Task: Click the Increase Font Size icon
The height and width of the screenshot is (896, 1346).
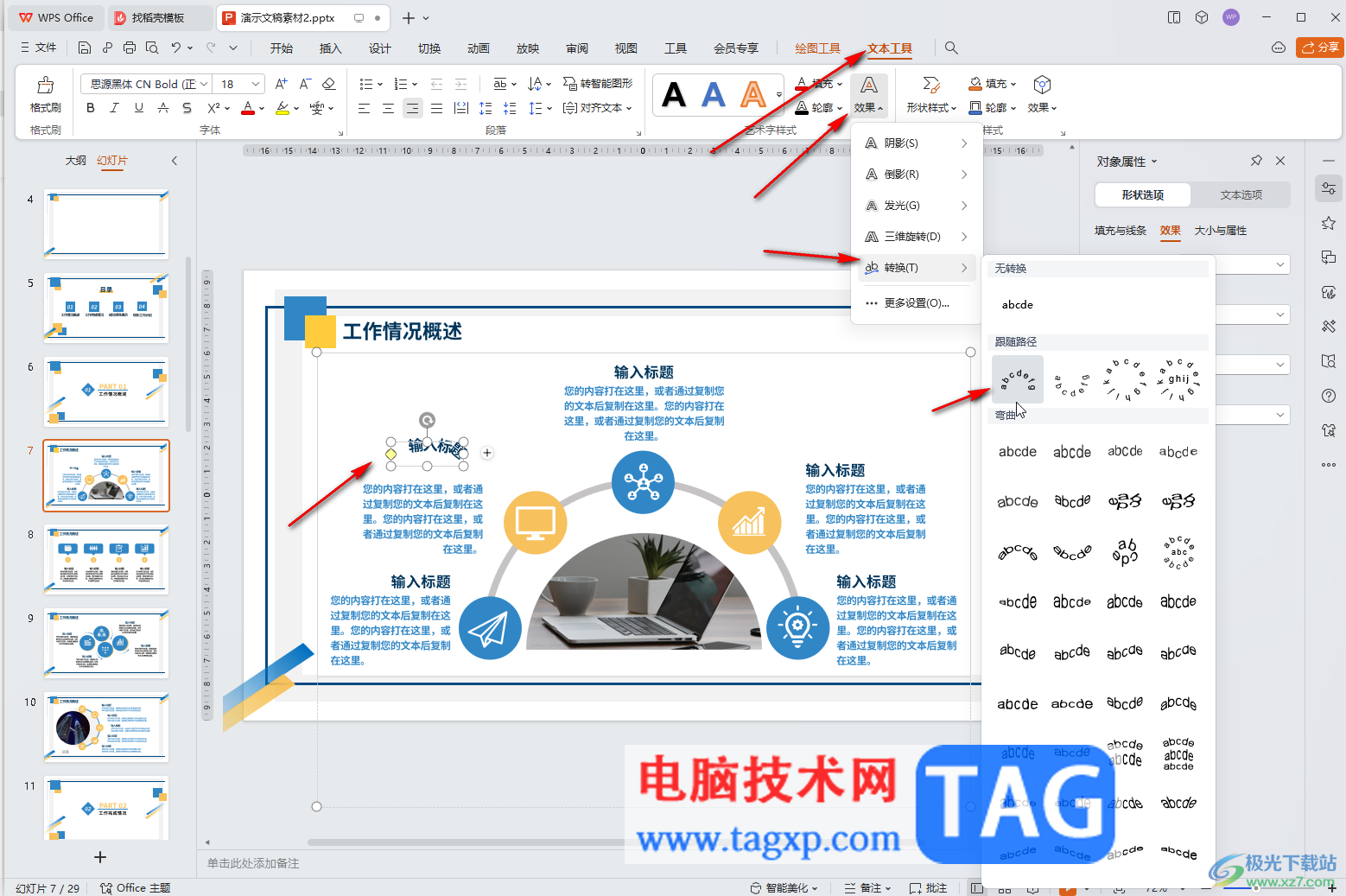Action: coord(282,84)
